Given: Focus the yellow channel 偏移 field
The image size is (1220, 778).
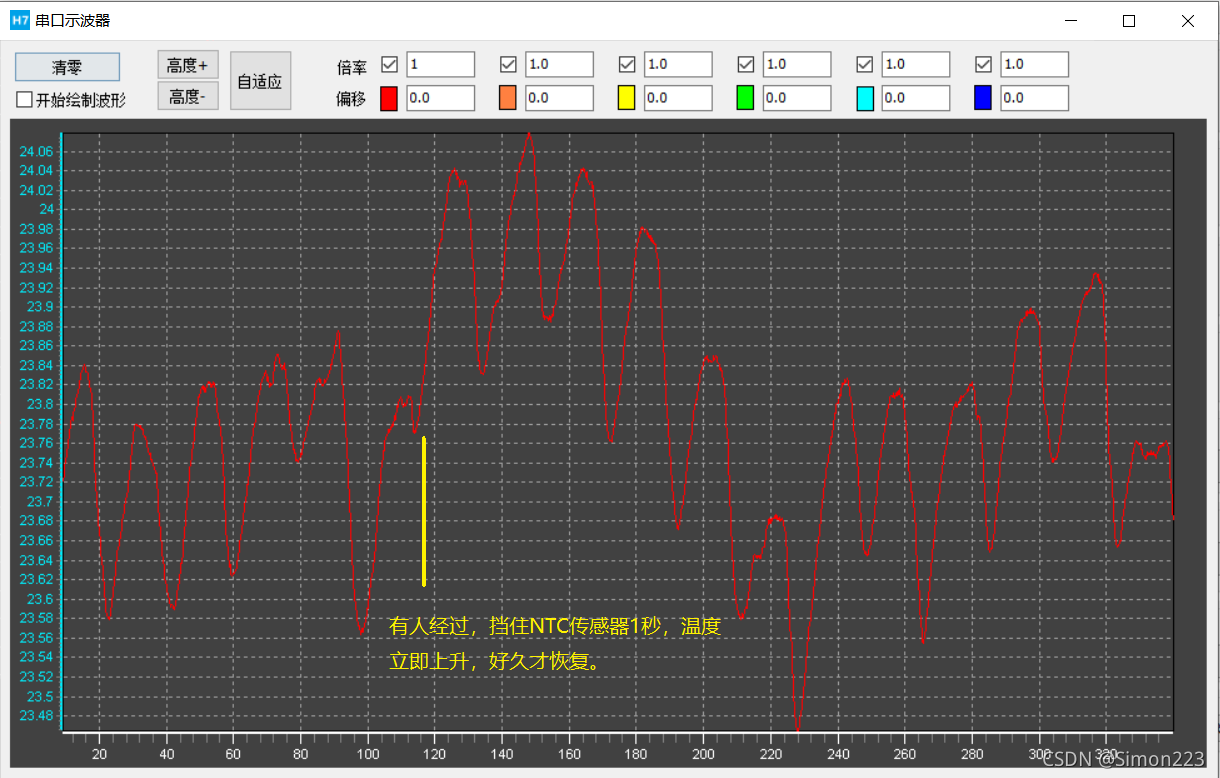Looking at the screenshot, I should tap(678, 98).
